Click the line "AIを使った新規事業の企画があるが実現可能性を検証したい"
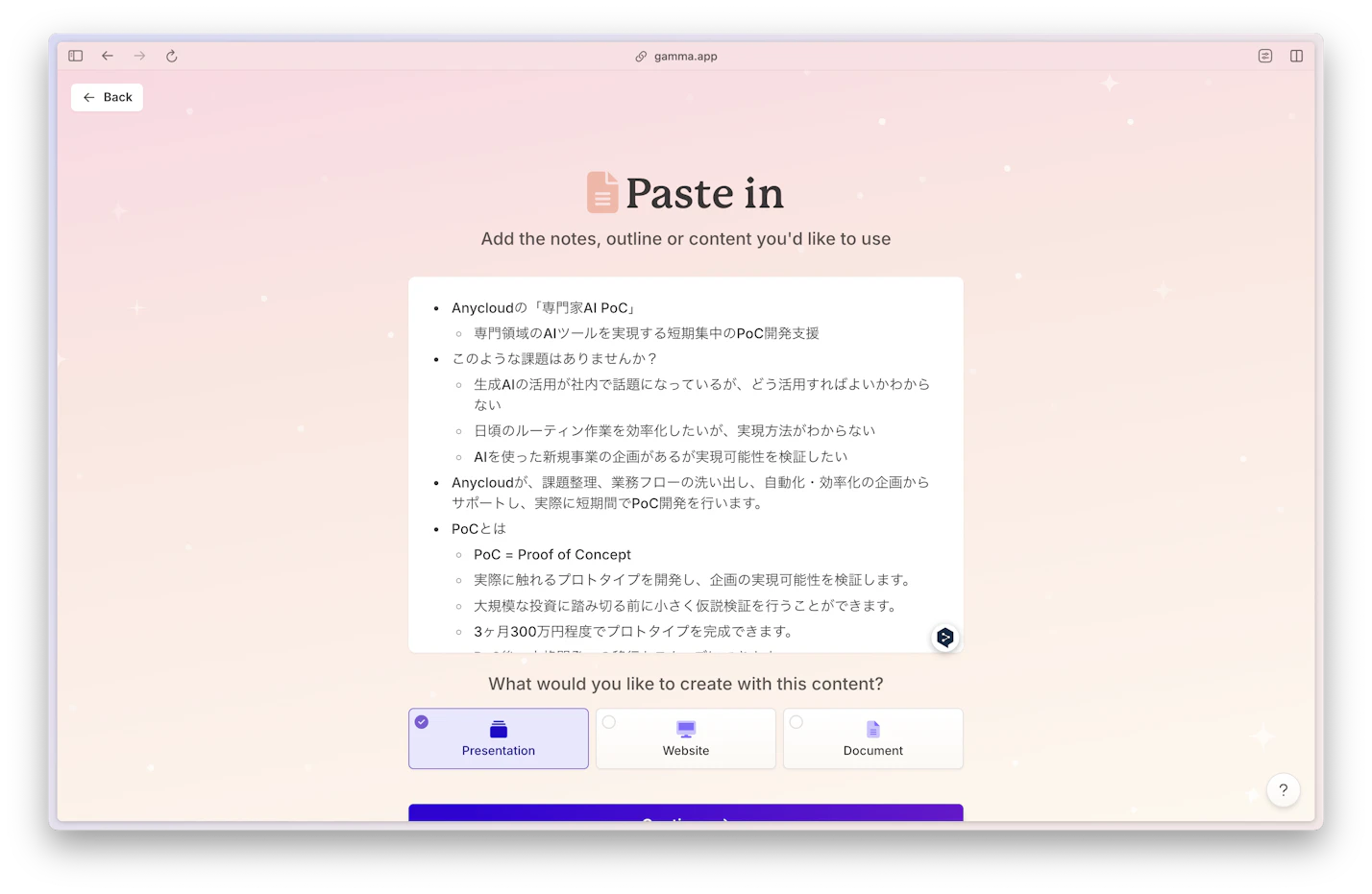 tap(661, 456)
